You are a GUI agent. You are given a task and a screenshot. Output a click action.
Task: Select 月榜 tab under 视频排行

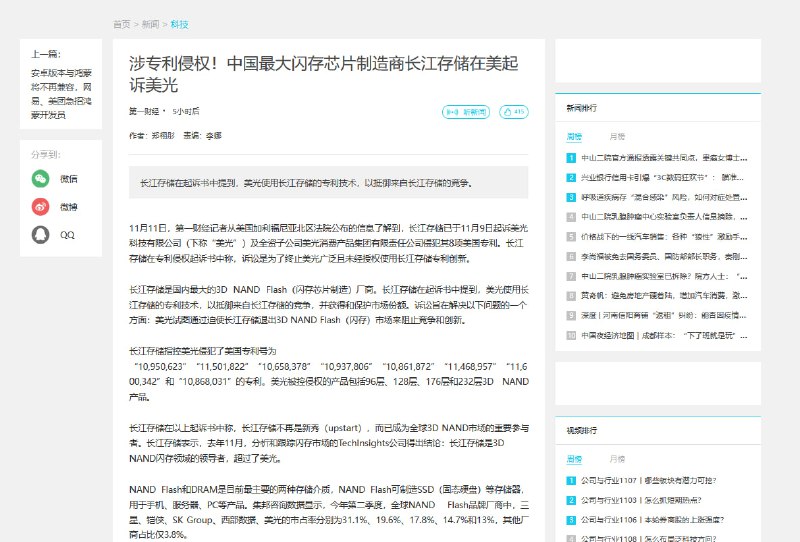[617, 459]
